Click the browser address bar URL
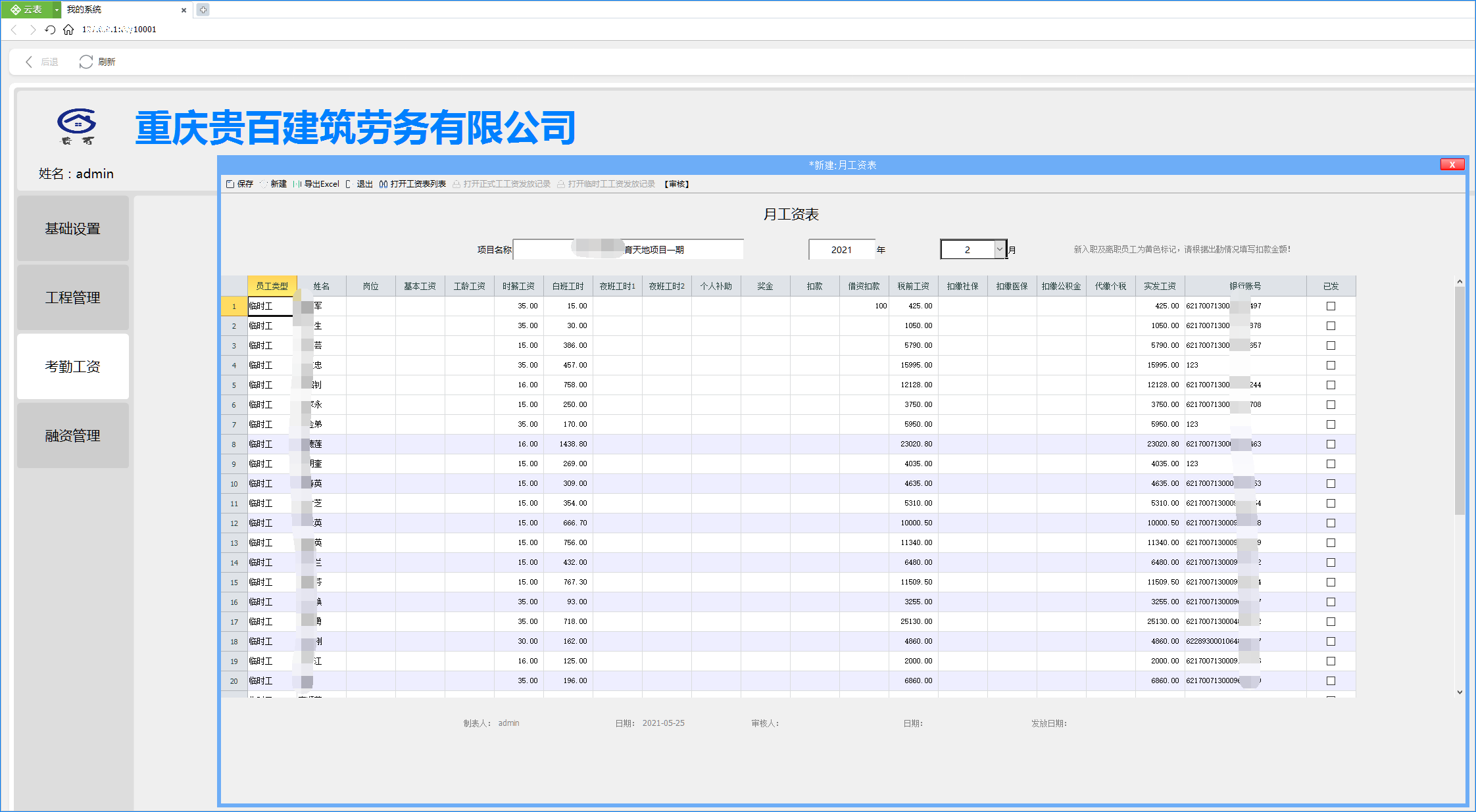The height and width of the screenshot is (812, 1476). coord(119,30)
